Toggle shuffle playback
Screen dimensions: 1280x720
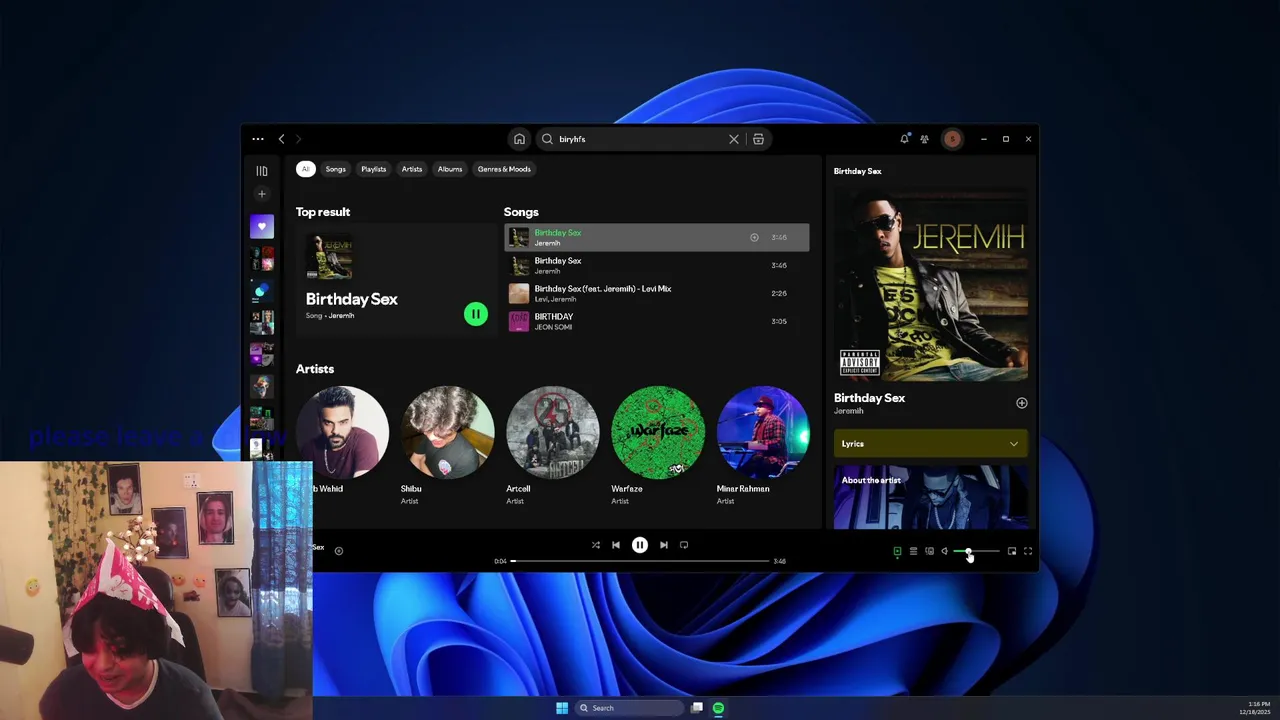596,545
